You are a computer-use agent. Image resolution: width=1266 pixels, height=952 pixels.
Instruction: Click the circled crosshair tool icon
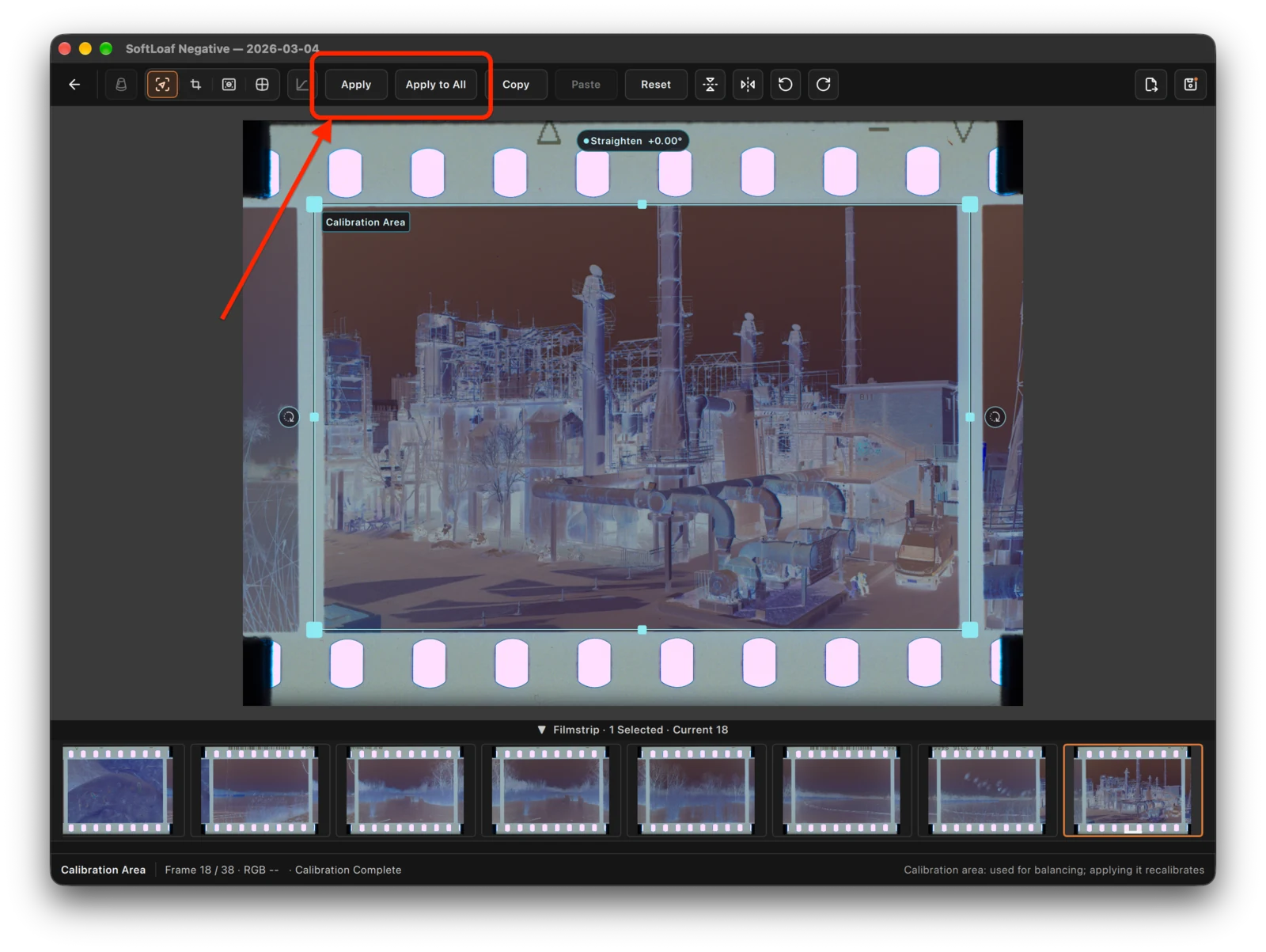262,85
